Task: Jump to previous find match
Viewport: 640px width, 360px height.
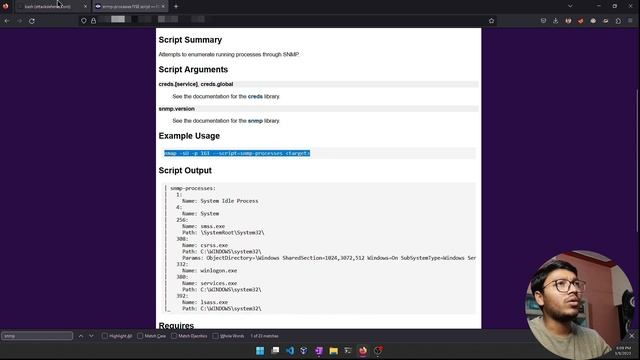Action: coord(81,336)
